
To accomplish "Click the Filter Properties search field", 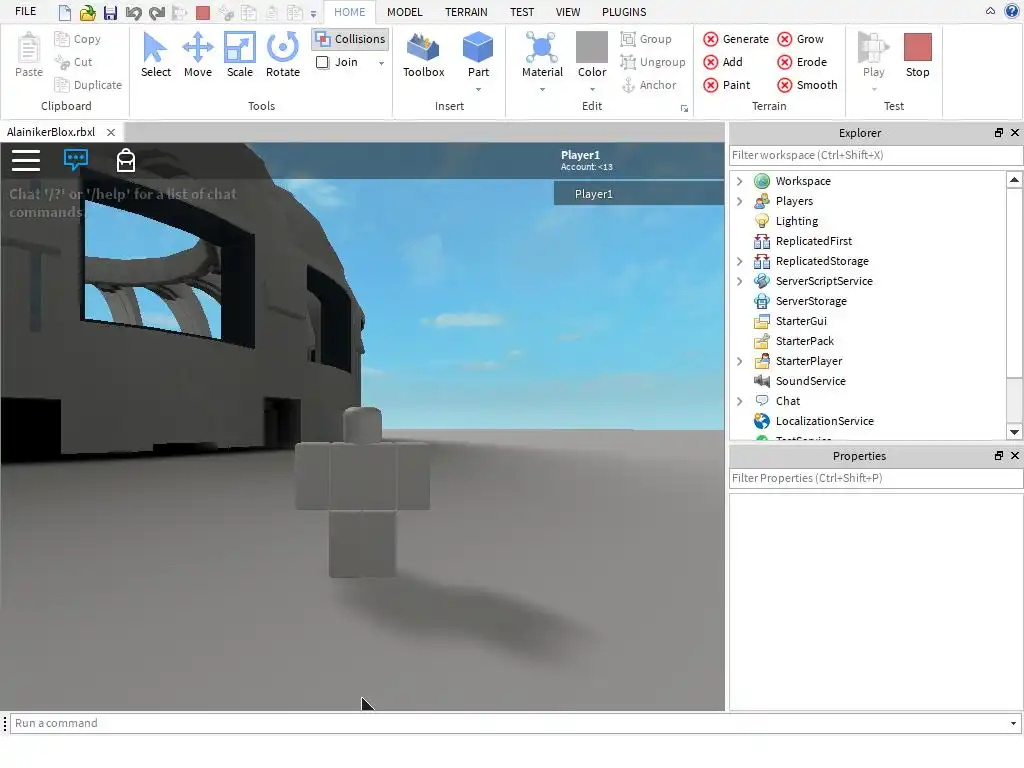I will point(875,478).
